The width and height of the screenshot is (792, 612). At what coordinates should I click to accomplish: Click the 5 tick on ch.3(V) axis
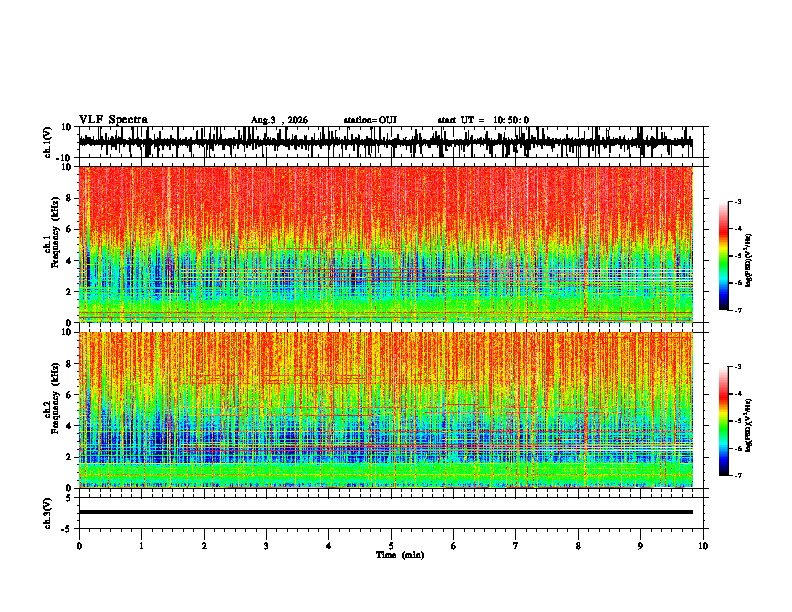[x=69, y=498]
